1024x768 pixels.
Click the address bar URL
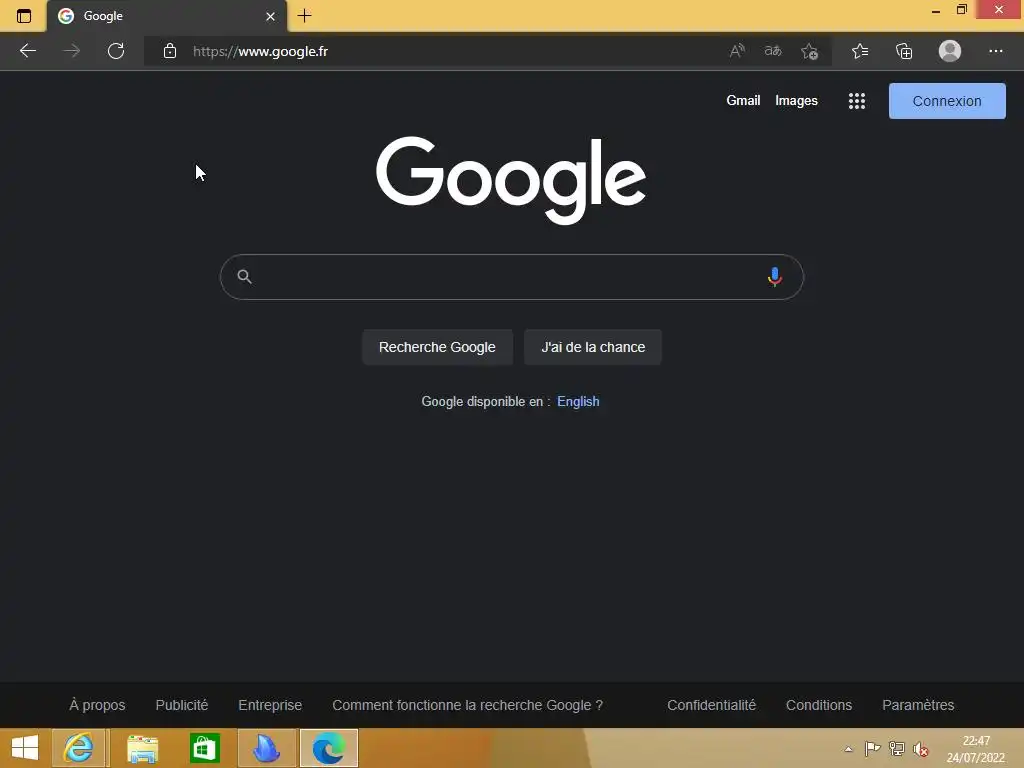pyautogui.click(x=260, y=51)
